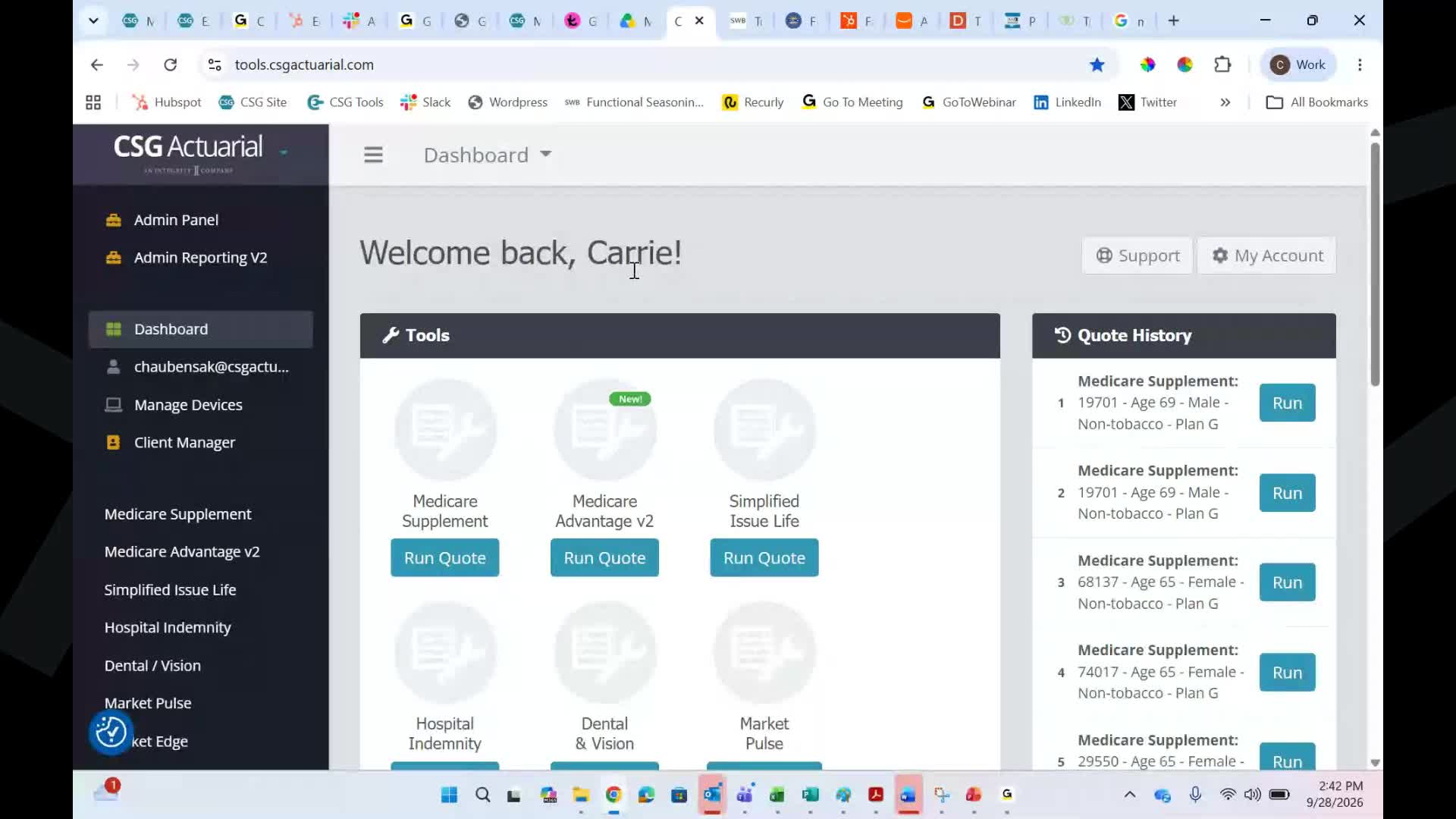1456x819 pixels.
Task: Open a new browser tab
Action: click(1173, 20)
